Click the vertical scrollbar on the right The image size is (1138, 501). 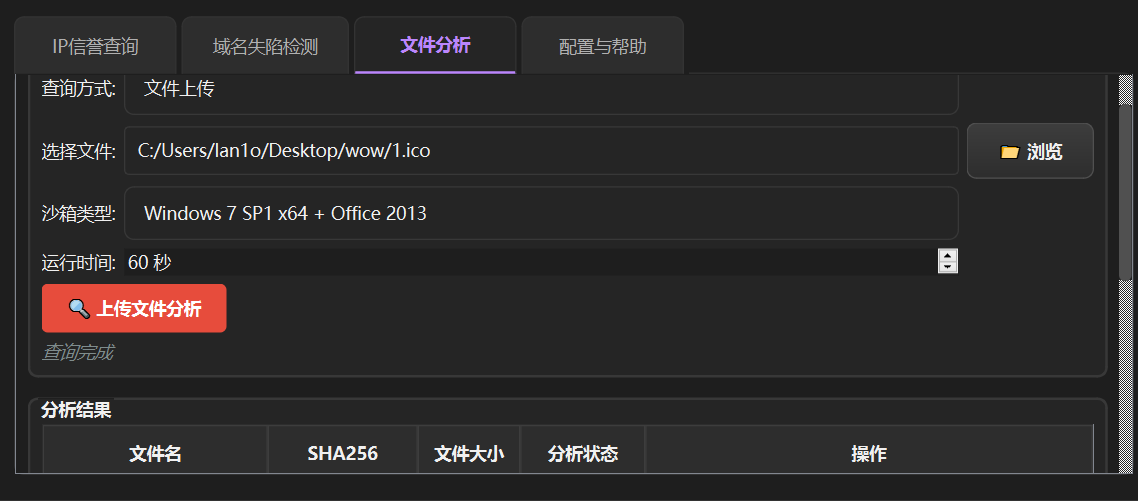tap(1127, 180)
